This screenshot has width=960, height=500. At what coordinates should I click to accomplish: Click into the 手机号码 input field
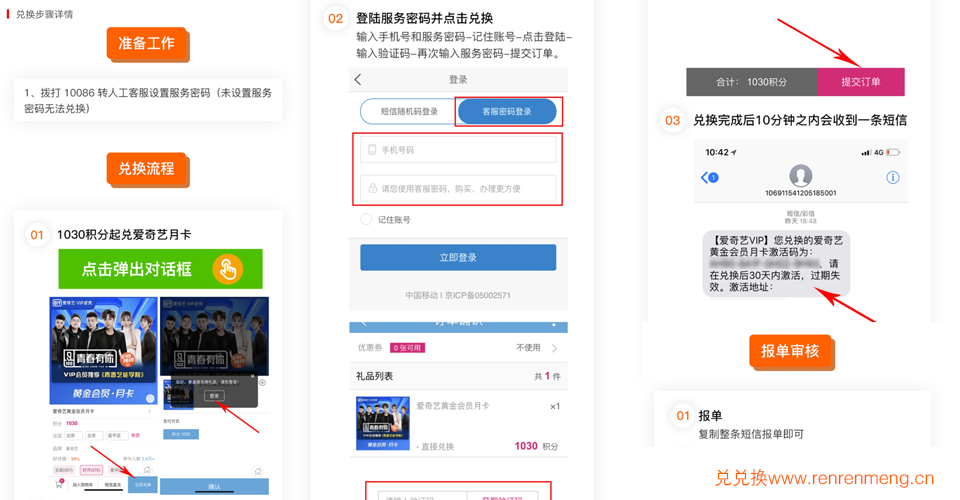[458, 150]
